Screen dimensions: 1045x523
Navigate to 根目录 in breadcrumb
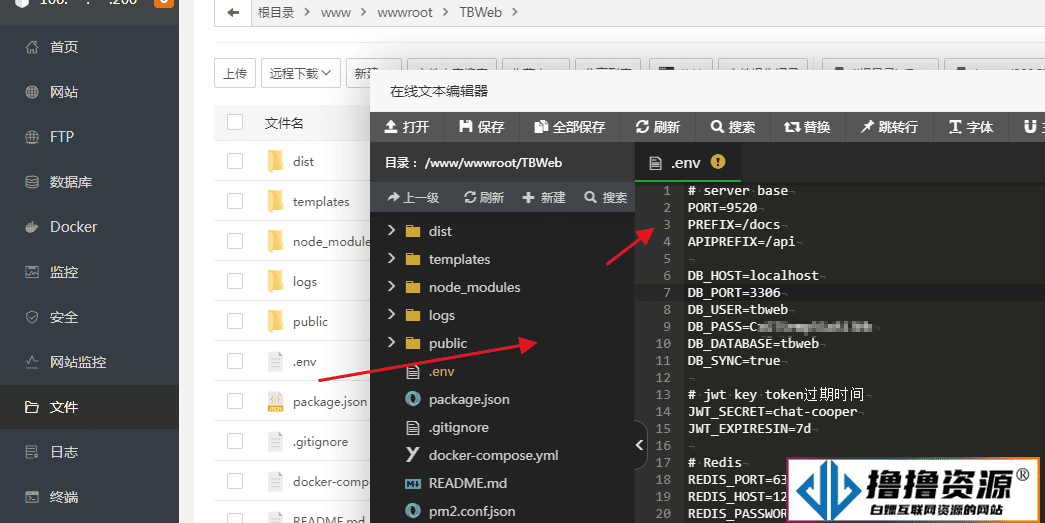[x=276, y=12]
